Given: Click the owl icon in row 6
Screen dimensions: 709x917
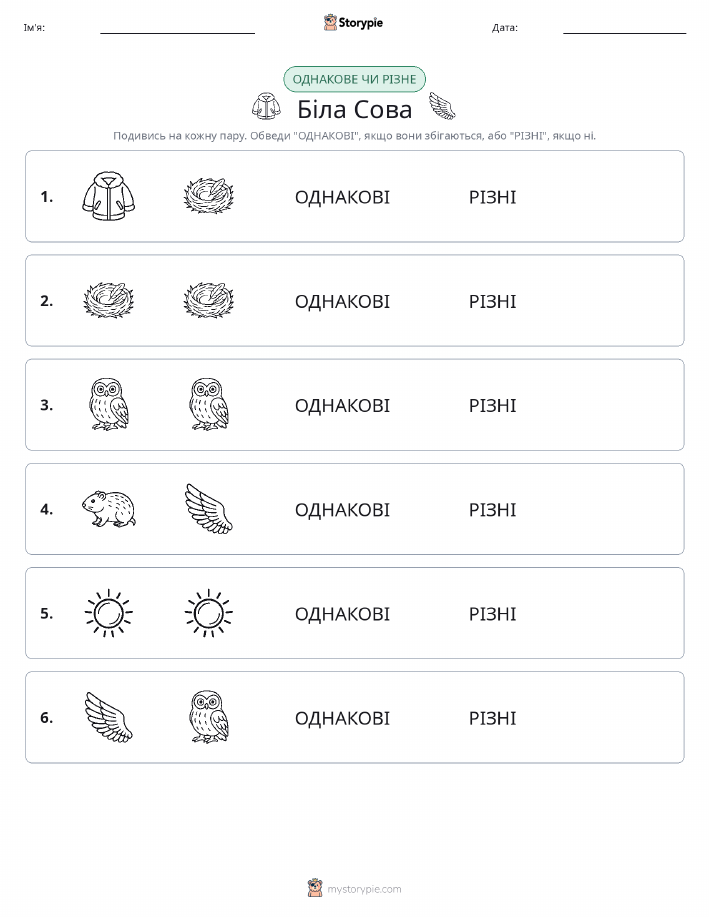Looking at the screenshot, I should point(209,717).
